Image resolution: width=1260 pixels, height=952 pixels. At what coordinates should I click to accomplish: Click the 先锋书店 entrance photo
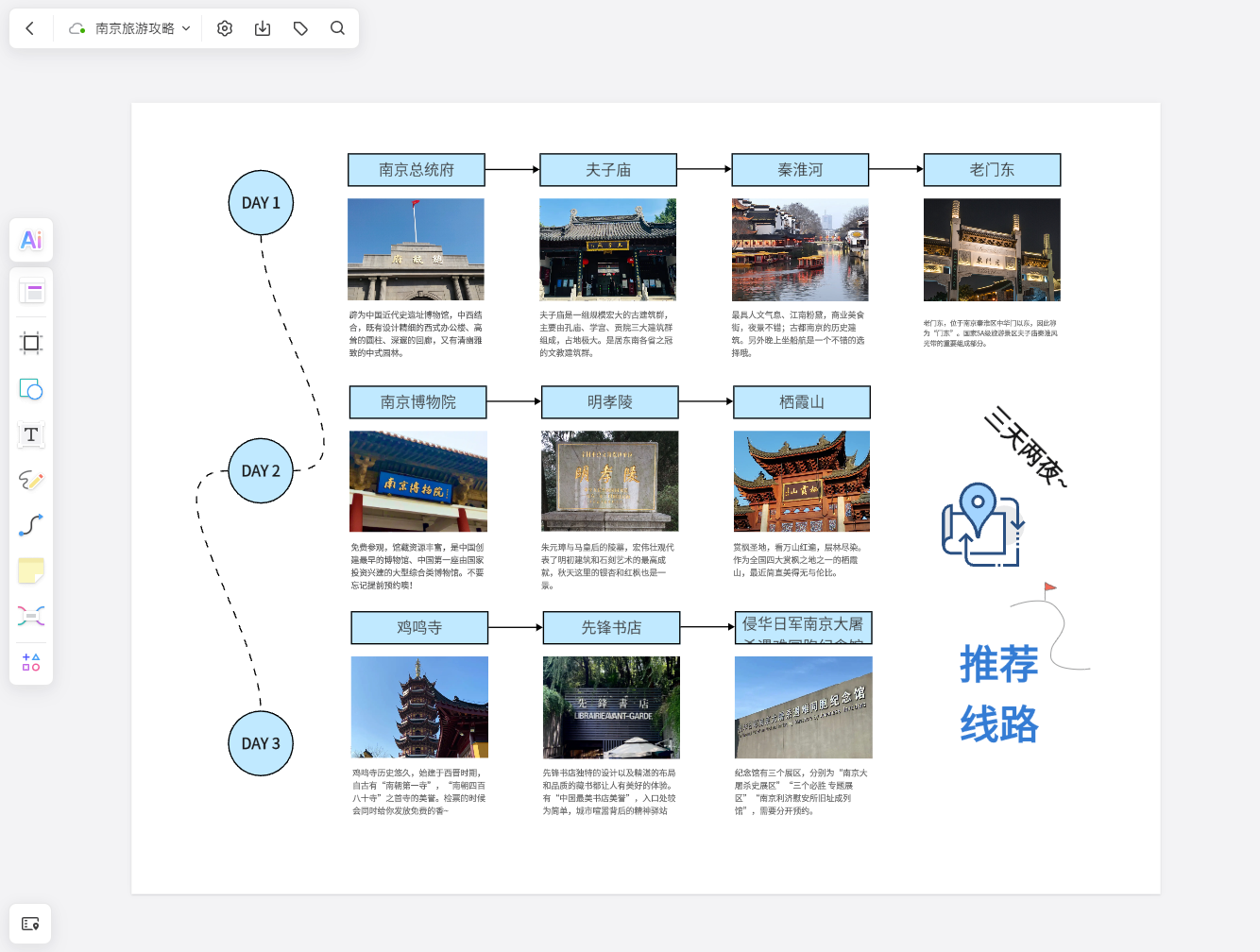(x=611, y=707)
